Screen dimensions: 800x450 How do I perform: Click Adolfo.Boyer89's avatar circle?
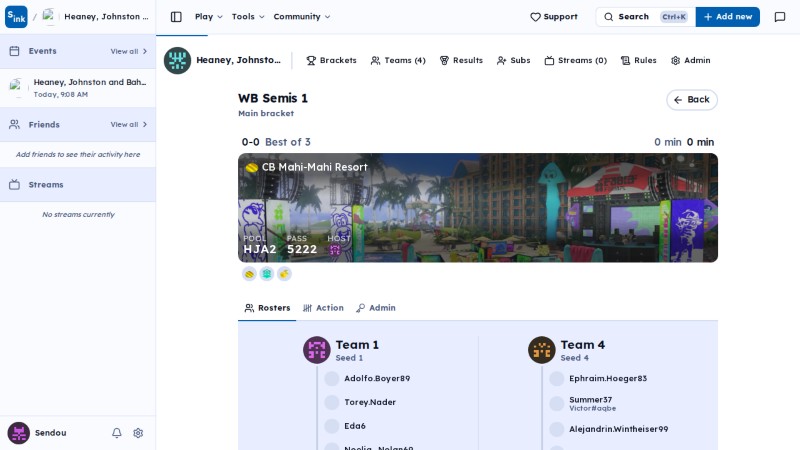point(332,379)
